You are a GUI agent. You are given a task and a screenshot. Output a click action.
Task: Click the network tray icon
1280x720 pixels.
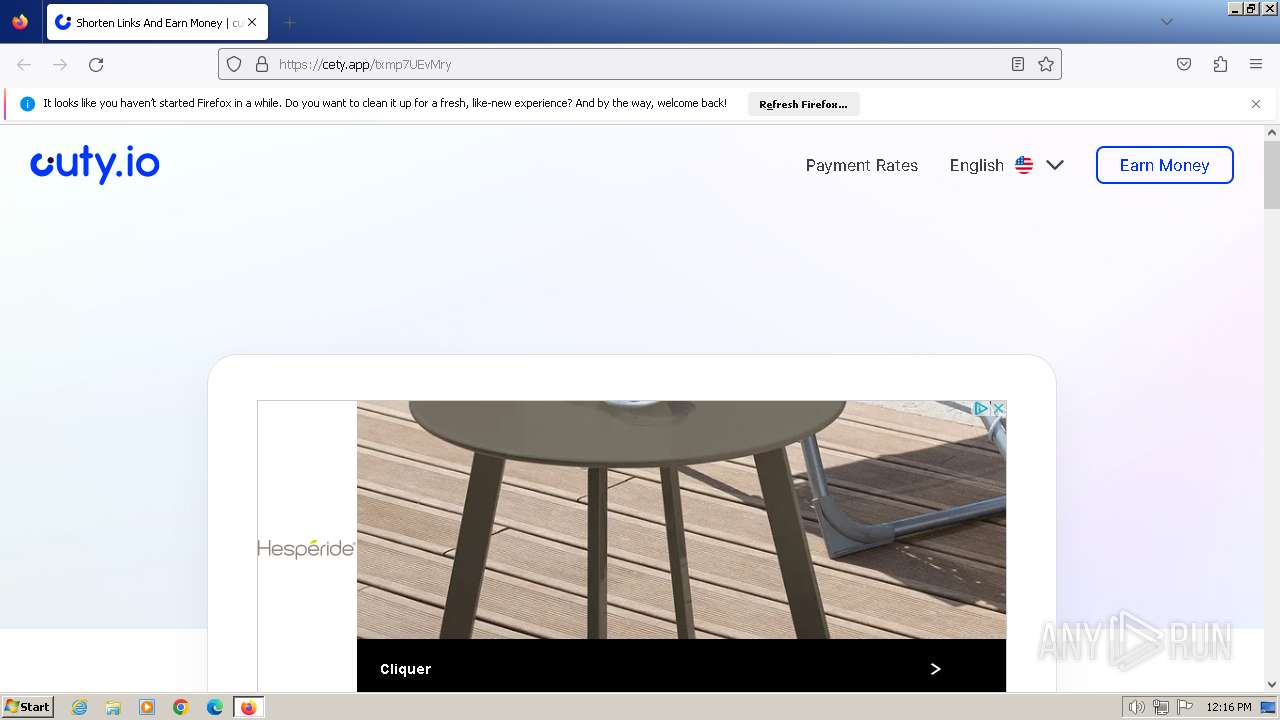pyautogui.click(x=1161, y=707)
